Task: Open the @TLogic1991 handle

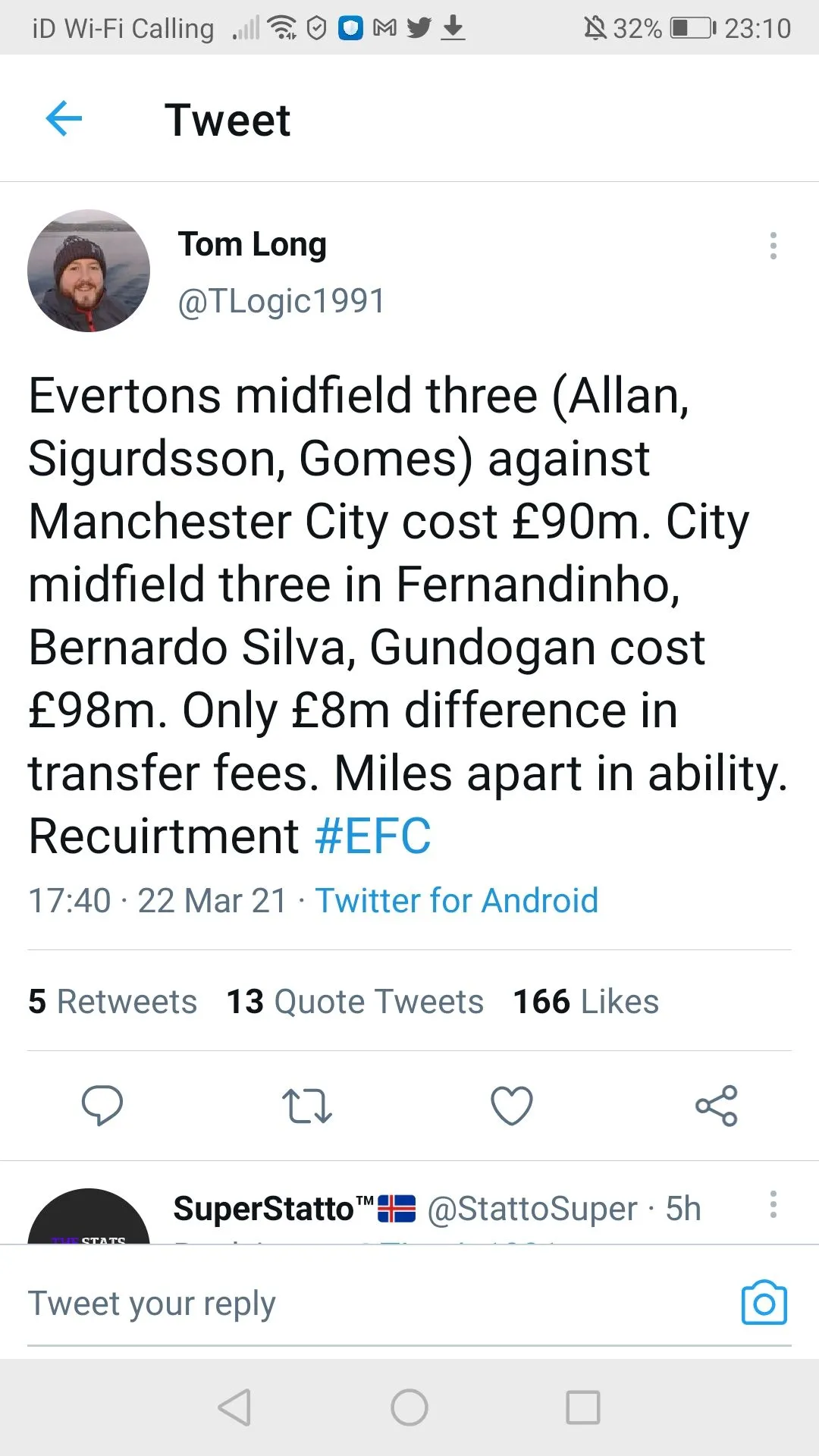Action: [x=281, y=301]
